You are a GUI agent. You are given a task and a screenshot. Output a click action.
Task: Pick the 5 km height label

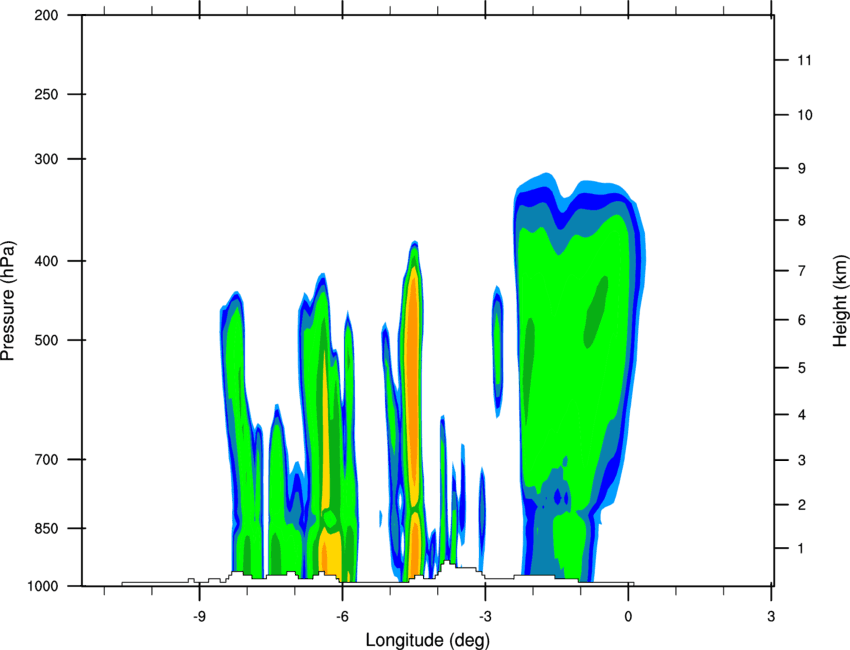coord(801,368)
